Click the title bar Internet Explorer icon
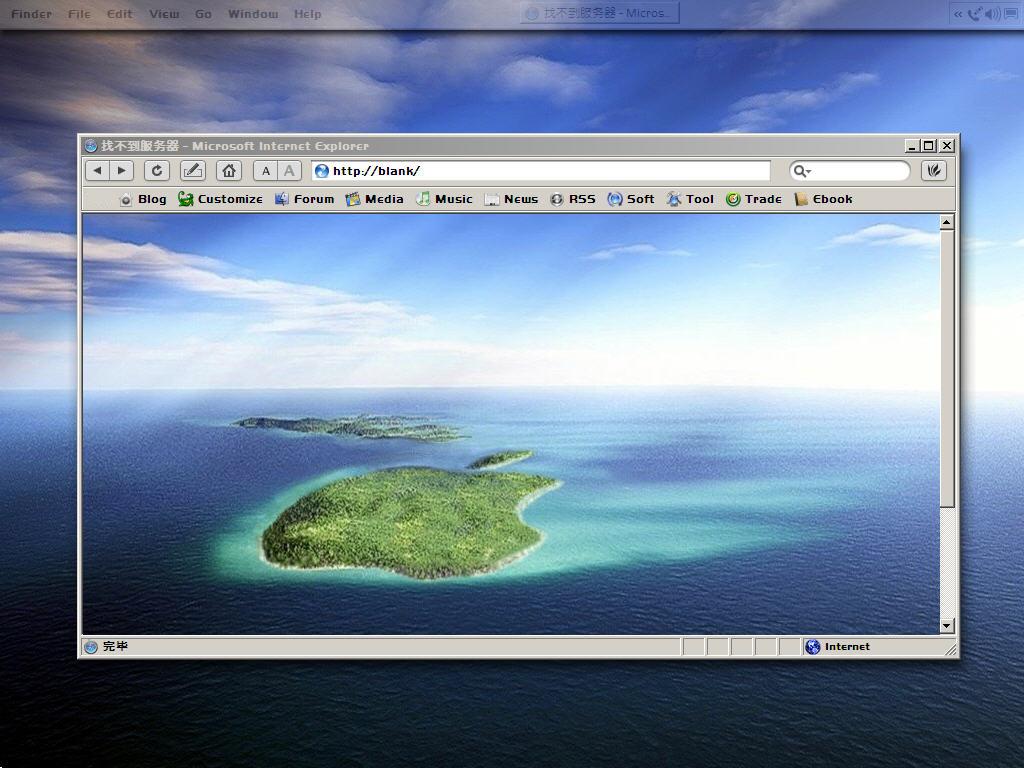Image resolution: width=1024 pixels, height=768 pixels. (x=91, y=146)
